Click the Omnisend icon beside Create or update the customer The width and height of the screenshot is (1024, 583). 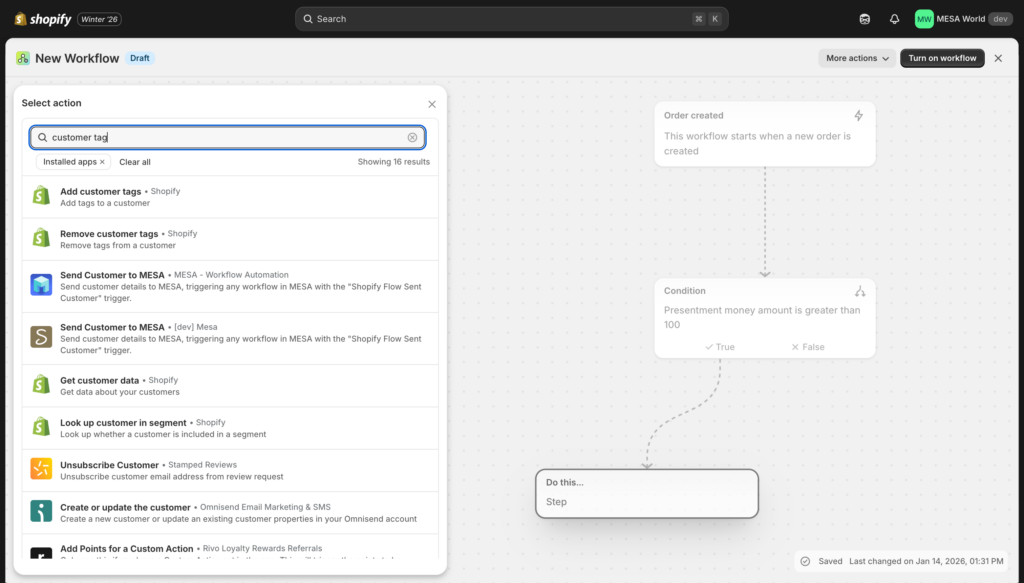[41, 511]
